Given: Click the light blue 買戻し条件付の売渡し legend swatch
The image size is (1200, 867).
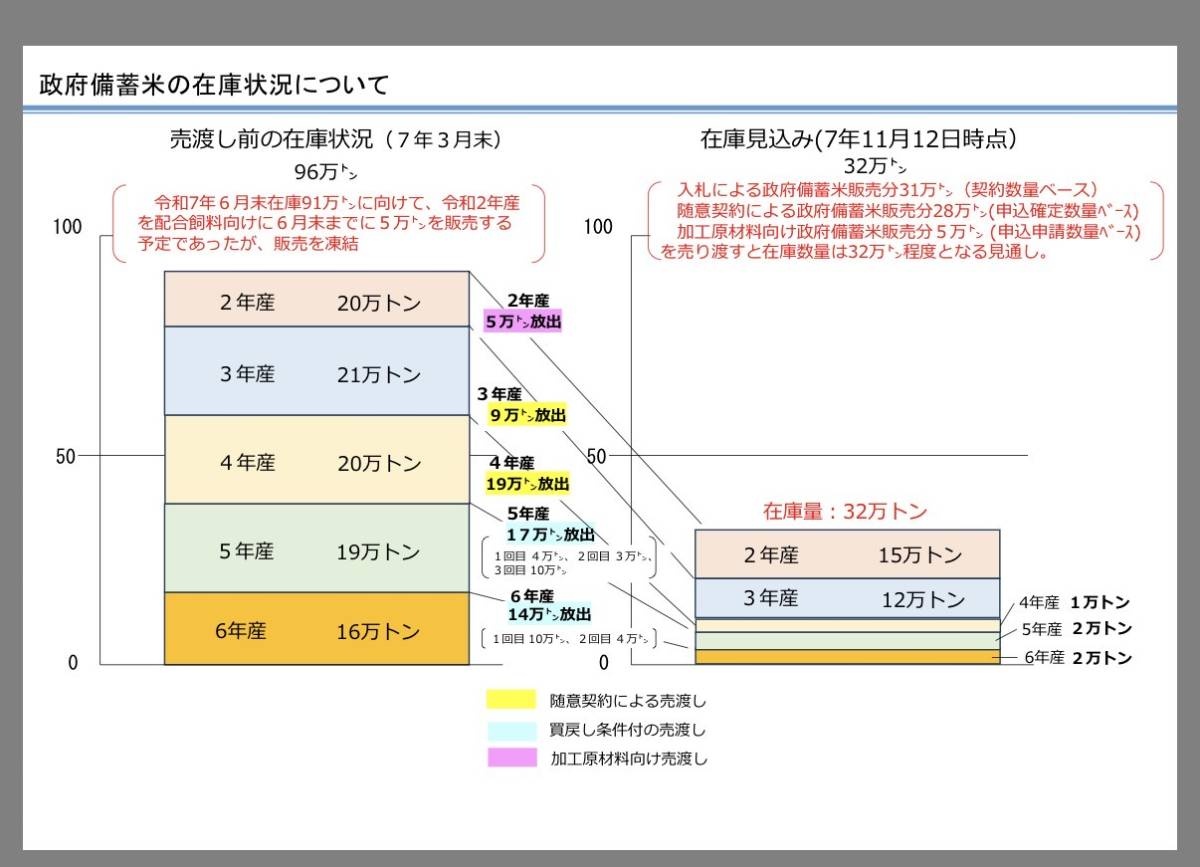Looking at the screenshot, I should tap(511, 730).
